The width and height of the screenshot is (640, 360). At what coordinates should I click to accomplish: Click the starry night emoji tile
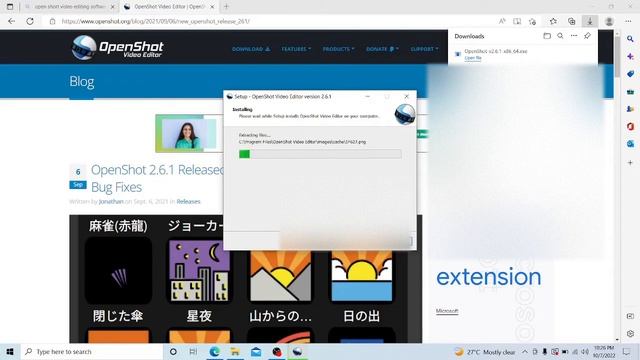[199, 271]
